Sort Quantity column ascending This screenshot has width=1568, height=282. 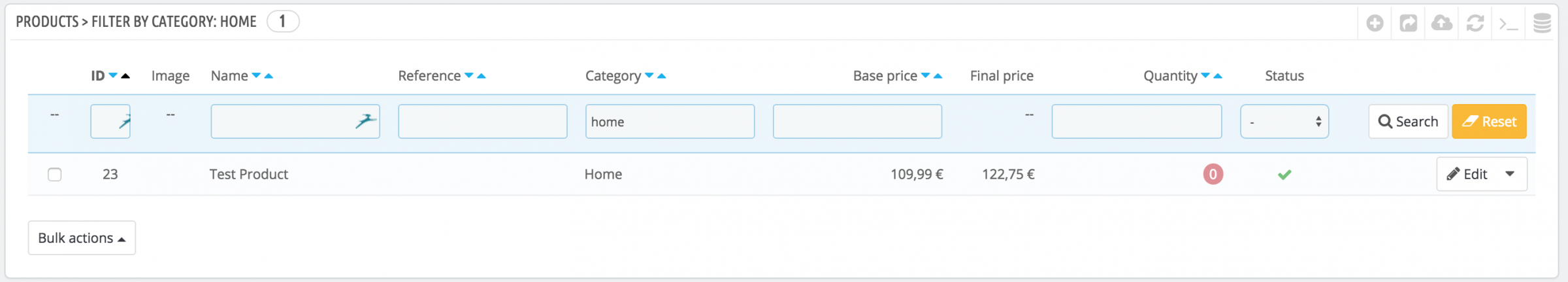click(1218, 76)
